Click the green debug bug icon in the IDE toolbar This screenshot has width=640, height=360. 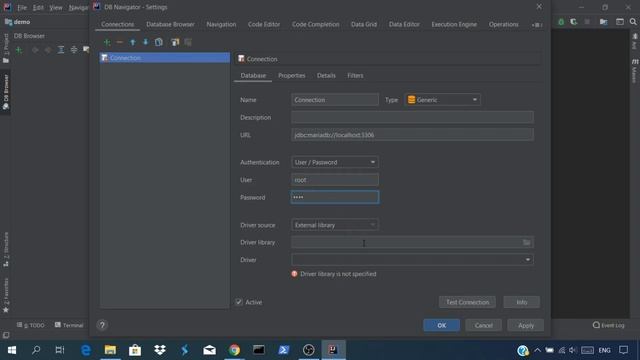point(561,22)
